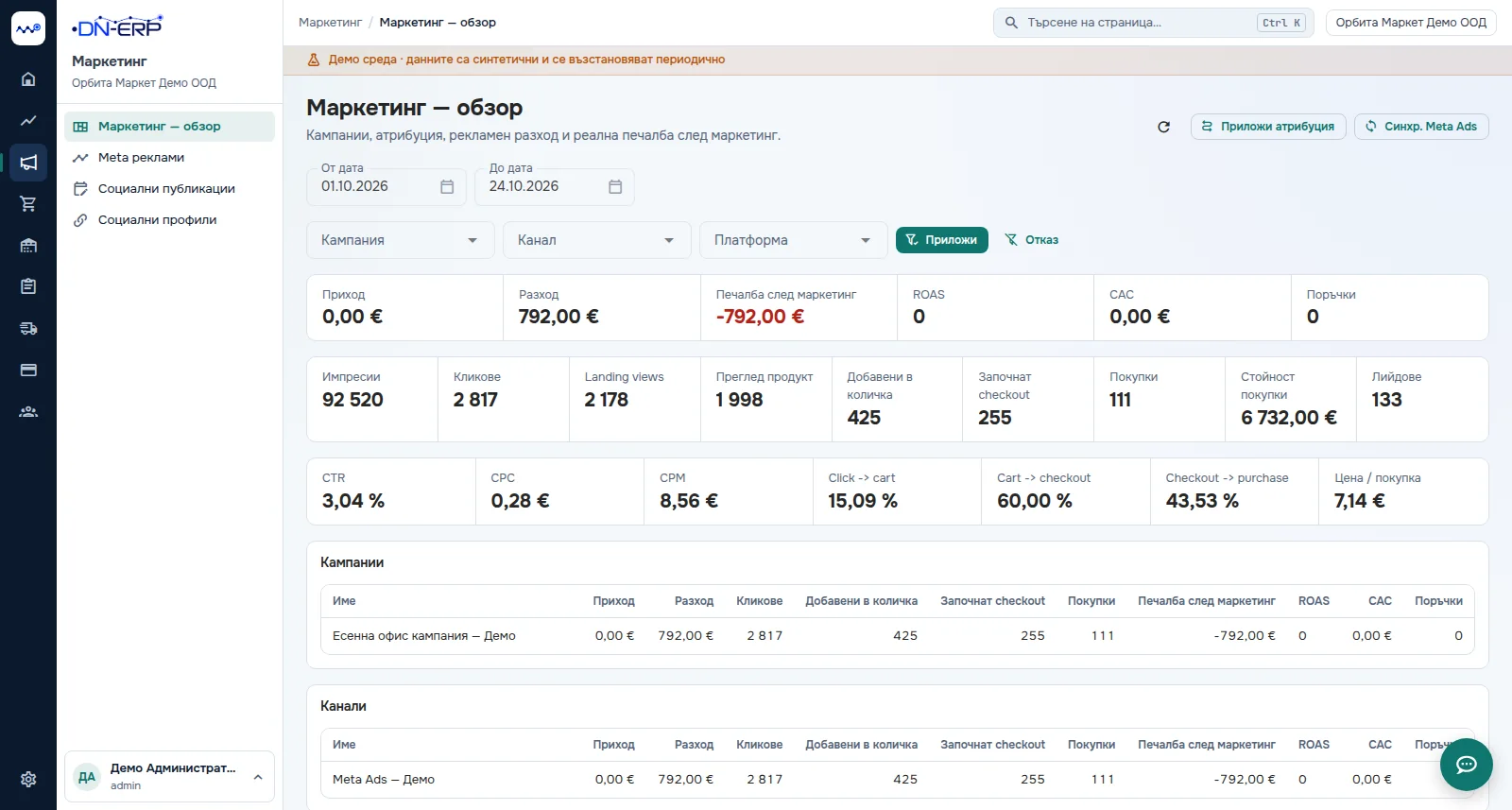This screenshot has height=810, width=1512.
Task: Open the shopping cart icon in rail
Action: pyautogui.click(x=28, y=204)
